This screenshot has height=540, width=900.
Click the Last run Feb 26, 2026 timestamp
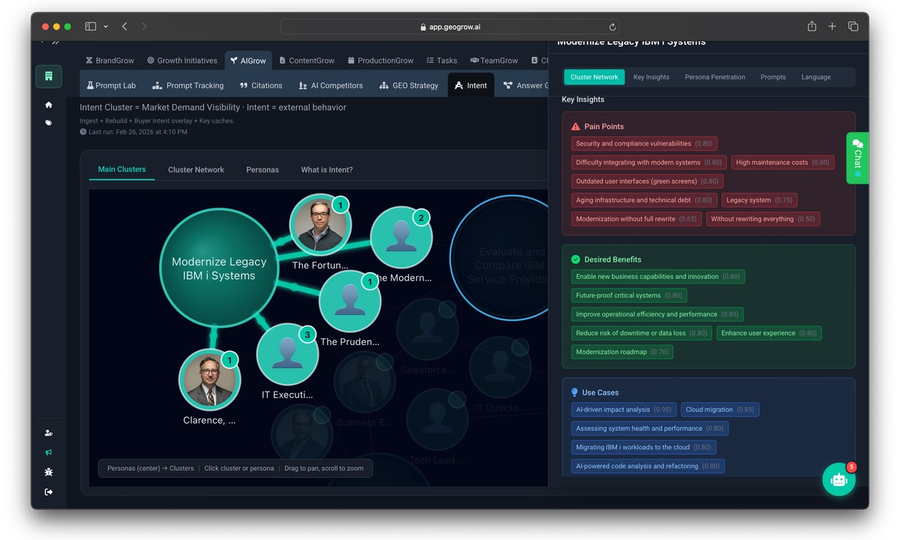click(x=134, y=132)
